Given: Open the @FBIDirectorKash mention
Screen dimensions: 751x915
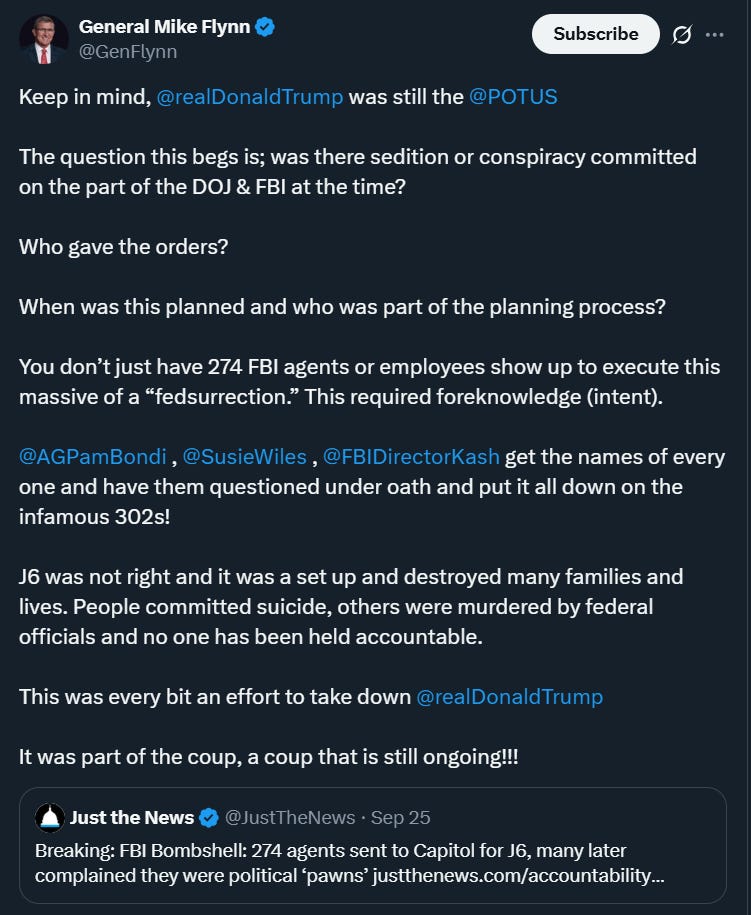Looking at the screenshot, I should click(411, 457).
